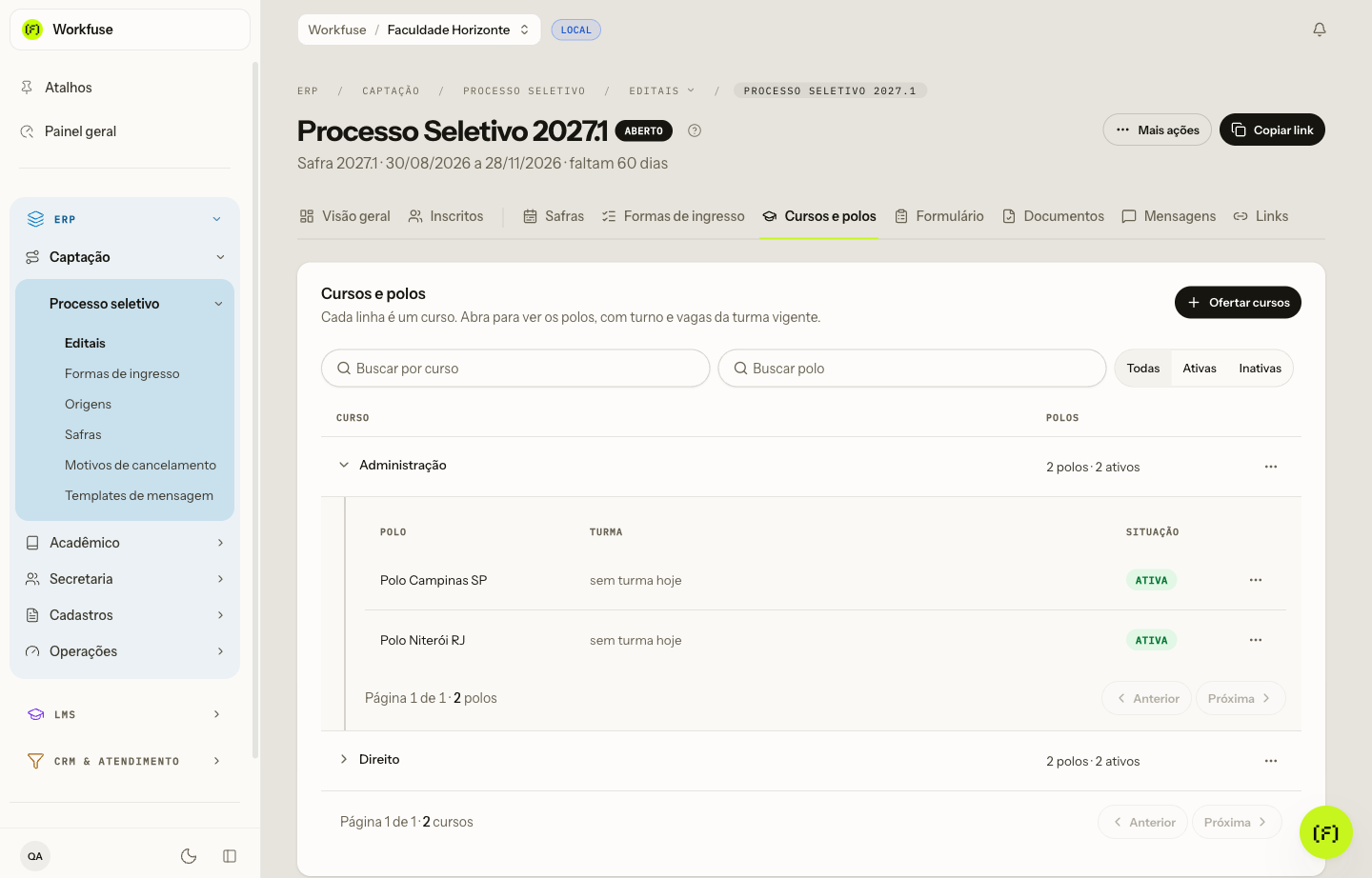Switch to the Inscritos tab
The width and height of the screenshot is (1372, 878).
point(446,216)
